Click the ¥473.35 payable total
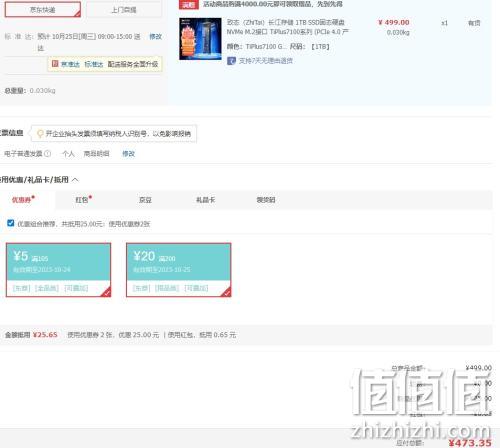 pyautogui.click(x=470, y=443)
